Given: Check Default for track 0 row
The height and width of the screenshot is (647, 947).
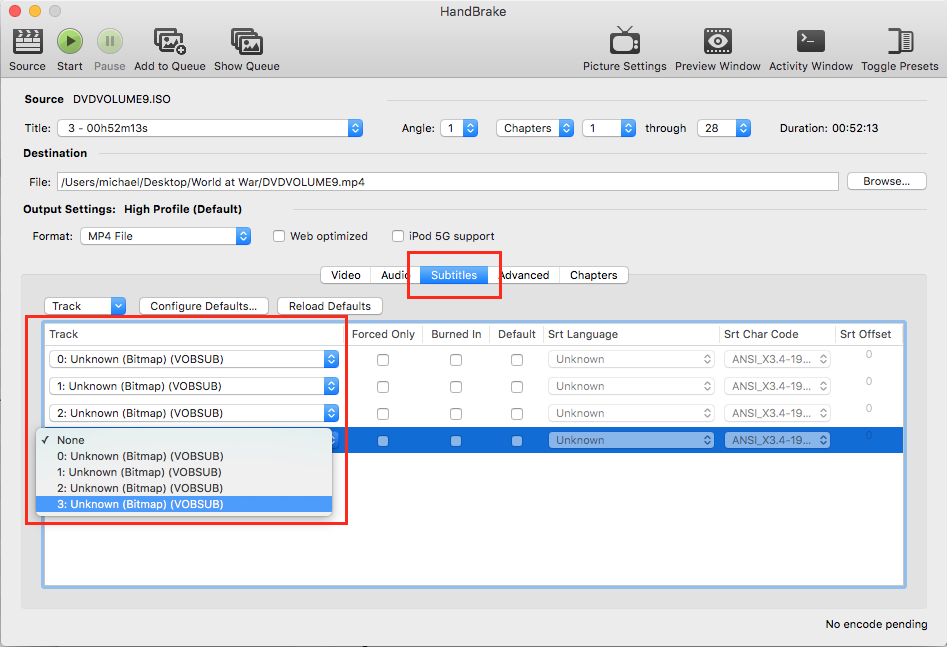Looking at the screenshot, I should click(x=517, y=360).
